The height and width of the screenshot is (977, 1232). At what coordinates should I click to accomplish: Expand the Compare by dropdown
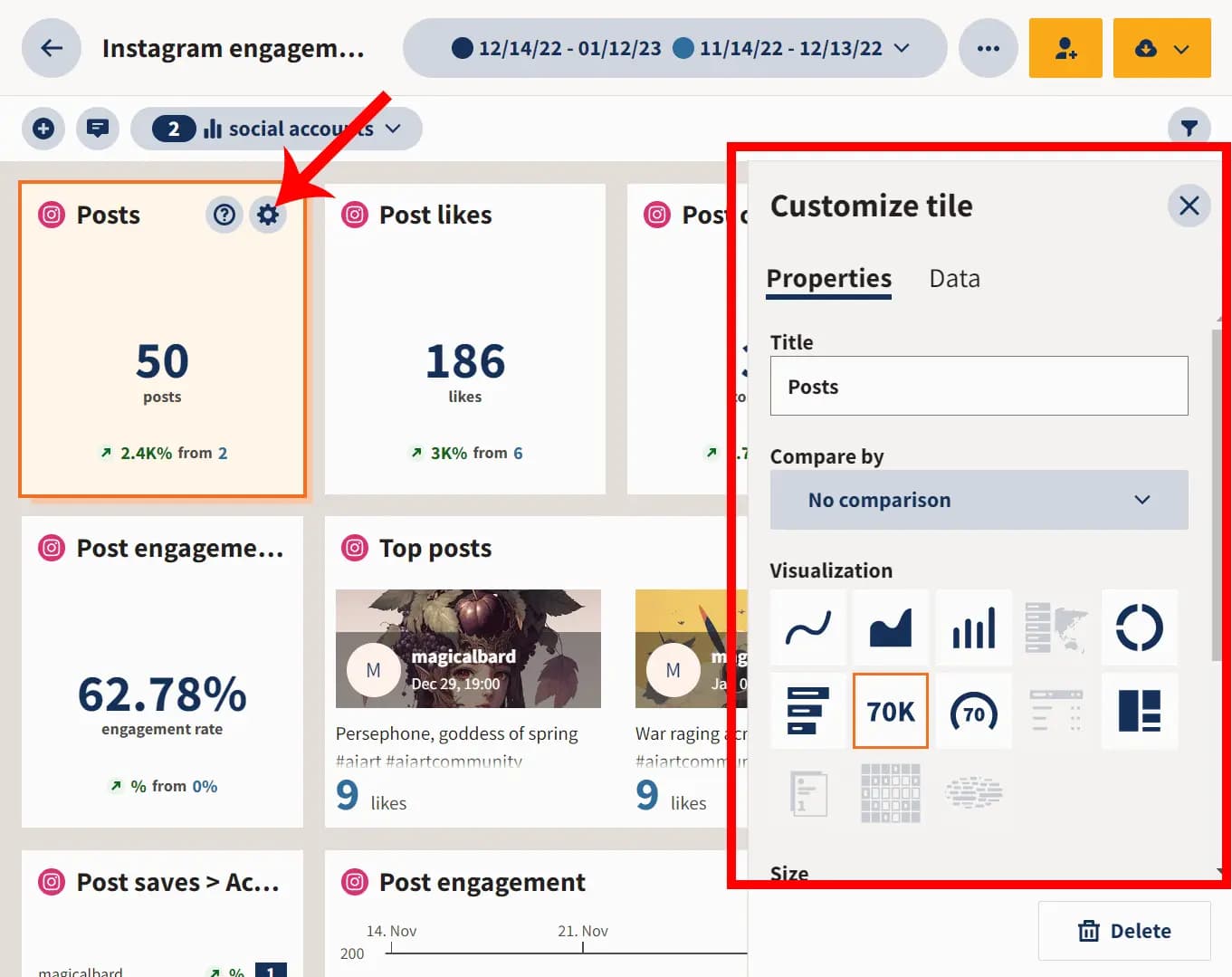click(979, 500)
